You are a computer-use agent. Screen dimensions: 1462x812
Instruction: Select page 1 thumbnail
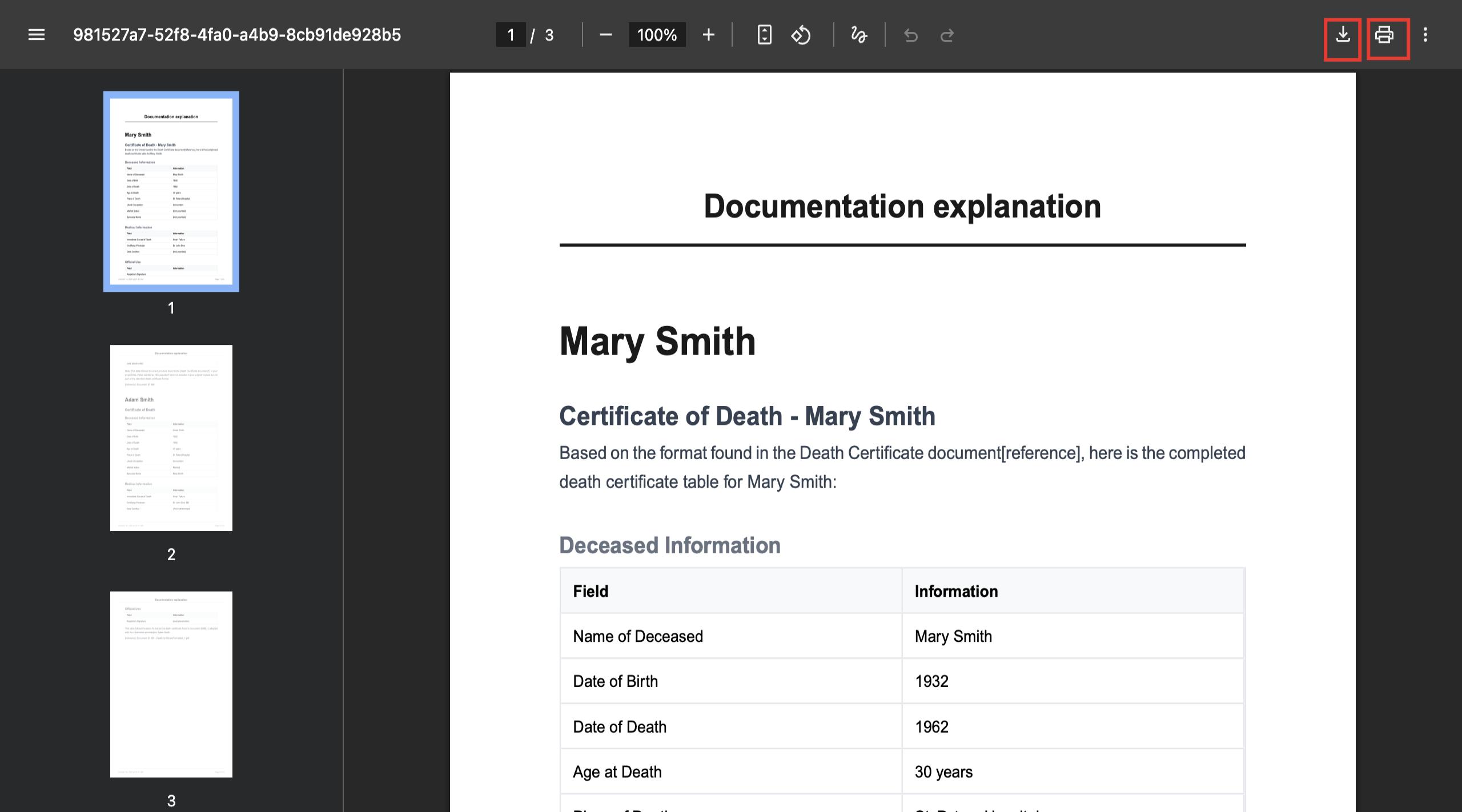click(x=171, y=191)
